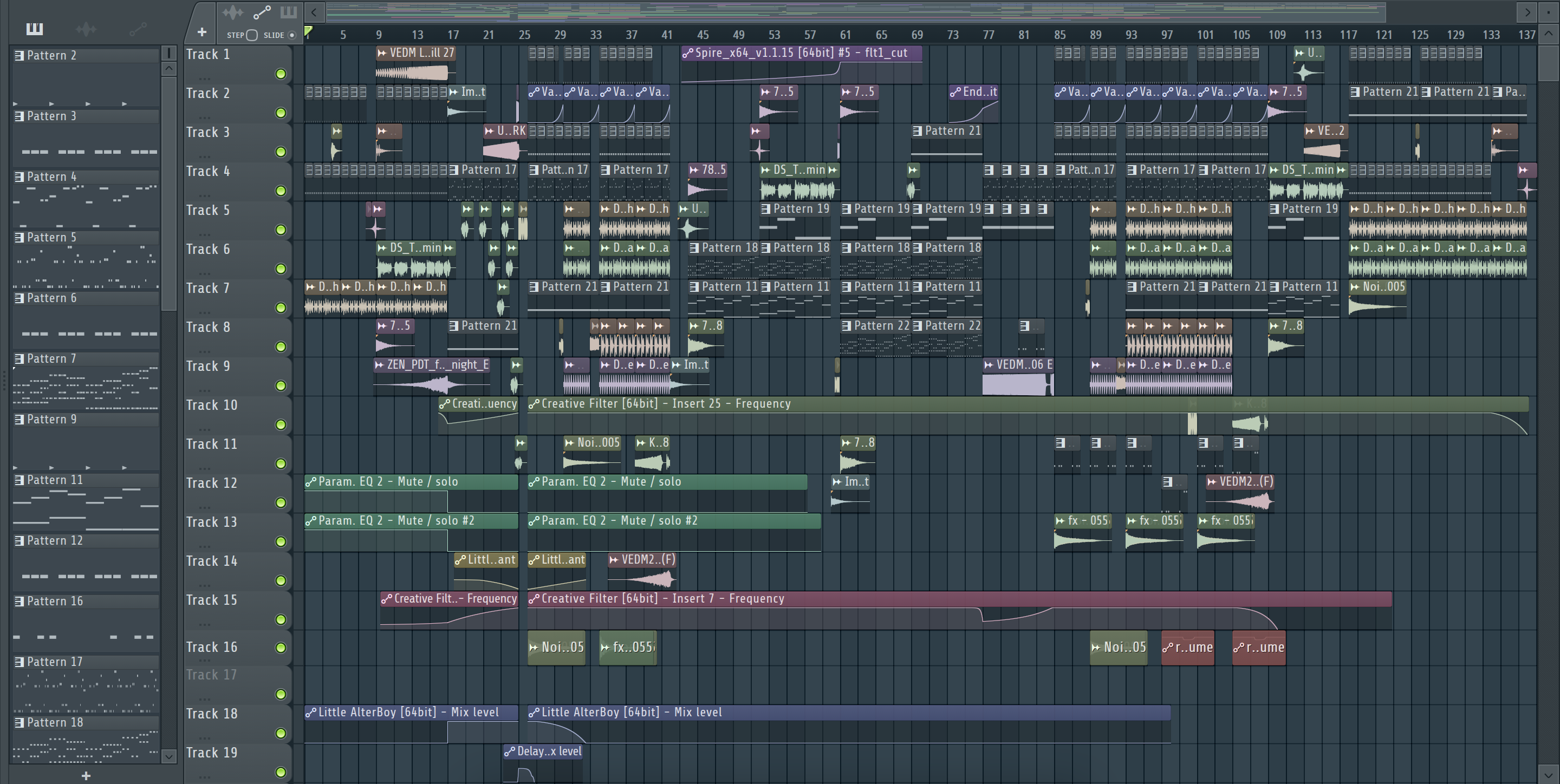This screenshot has height=784, width=1560.
Task: Open Creative Filter Insert 25 Frequency clip menu
Action: coord(534,404)
